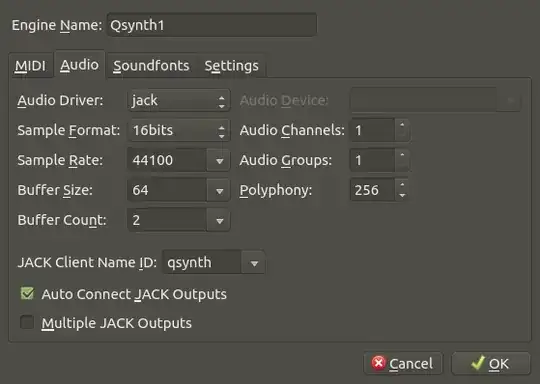Expand the Sample Rate dropdown arrow
Viewport: 540px width, 384px height.
[x=219, y=160]
